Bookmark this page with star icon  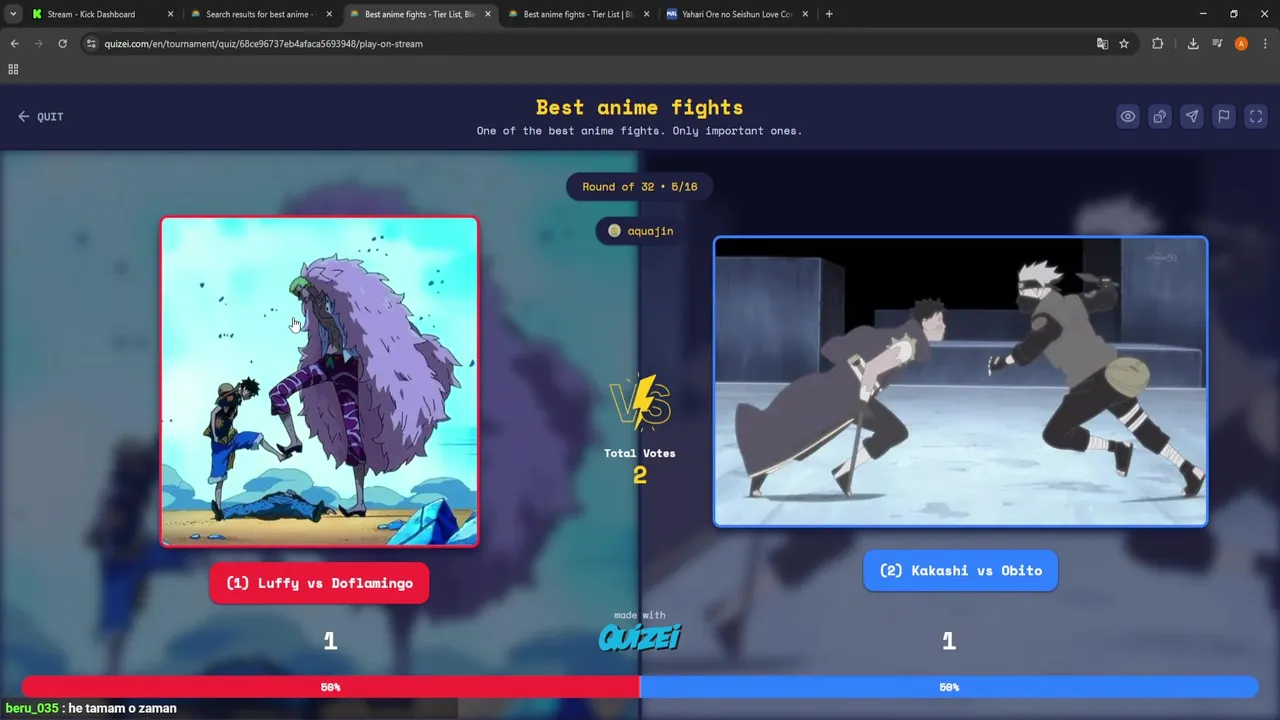(x=1124, y=44)
